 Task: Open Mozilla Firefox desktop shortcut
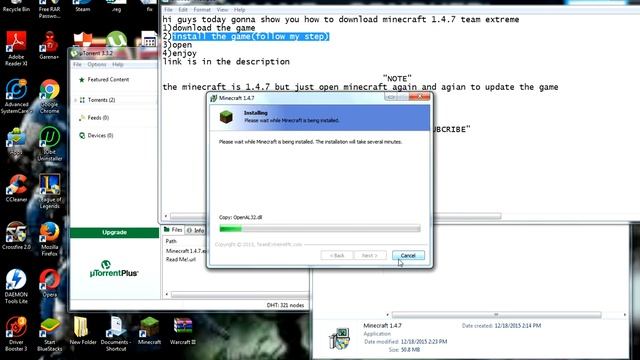[49, 238]
